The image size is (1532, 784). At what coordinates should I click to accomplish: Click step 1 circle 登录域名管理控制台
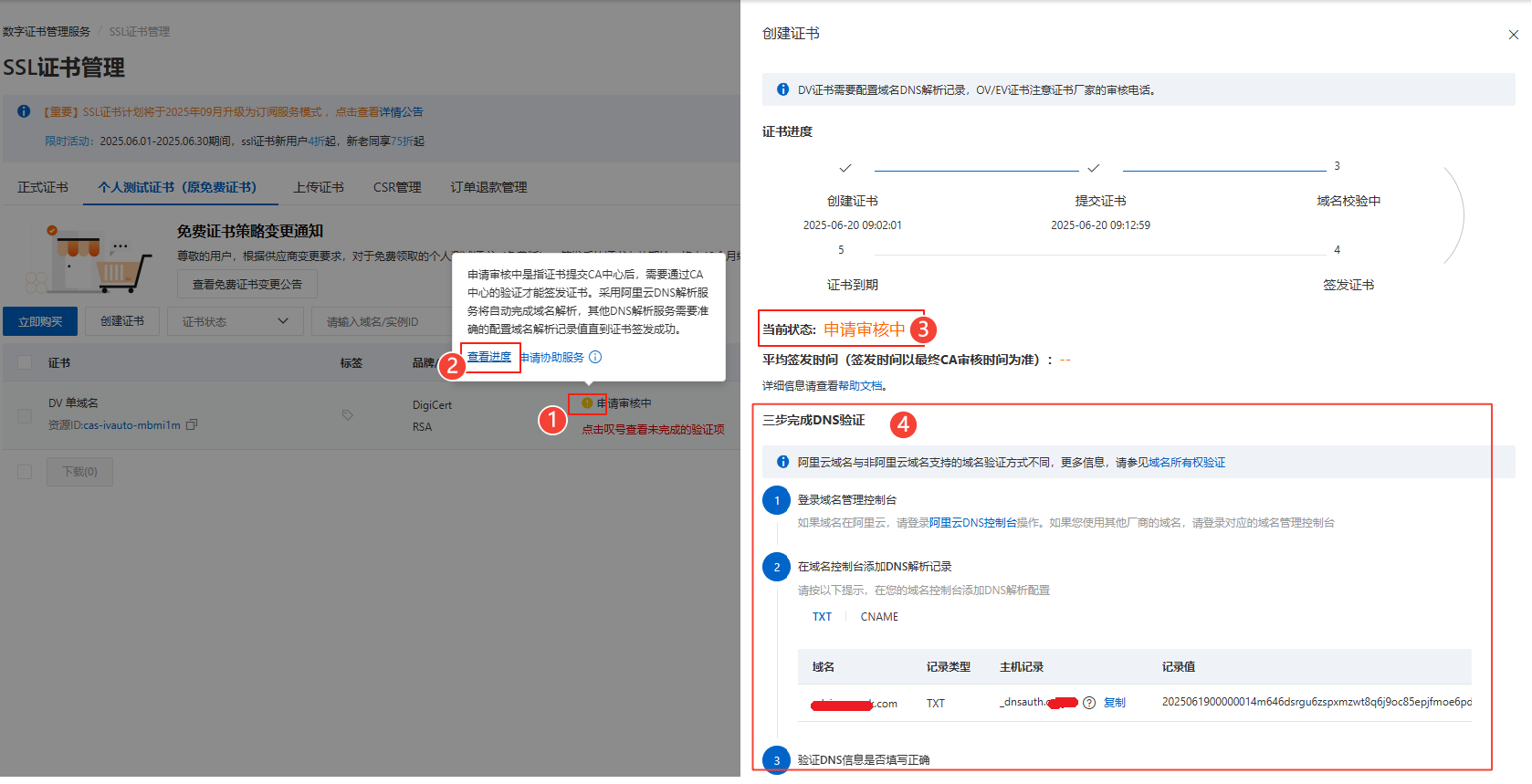[777, 500]
